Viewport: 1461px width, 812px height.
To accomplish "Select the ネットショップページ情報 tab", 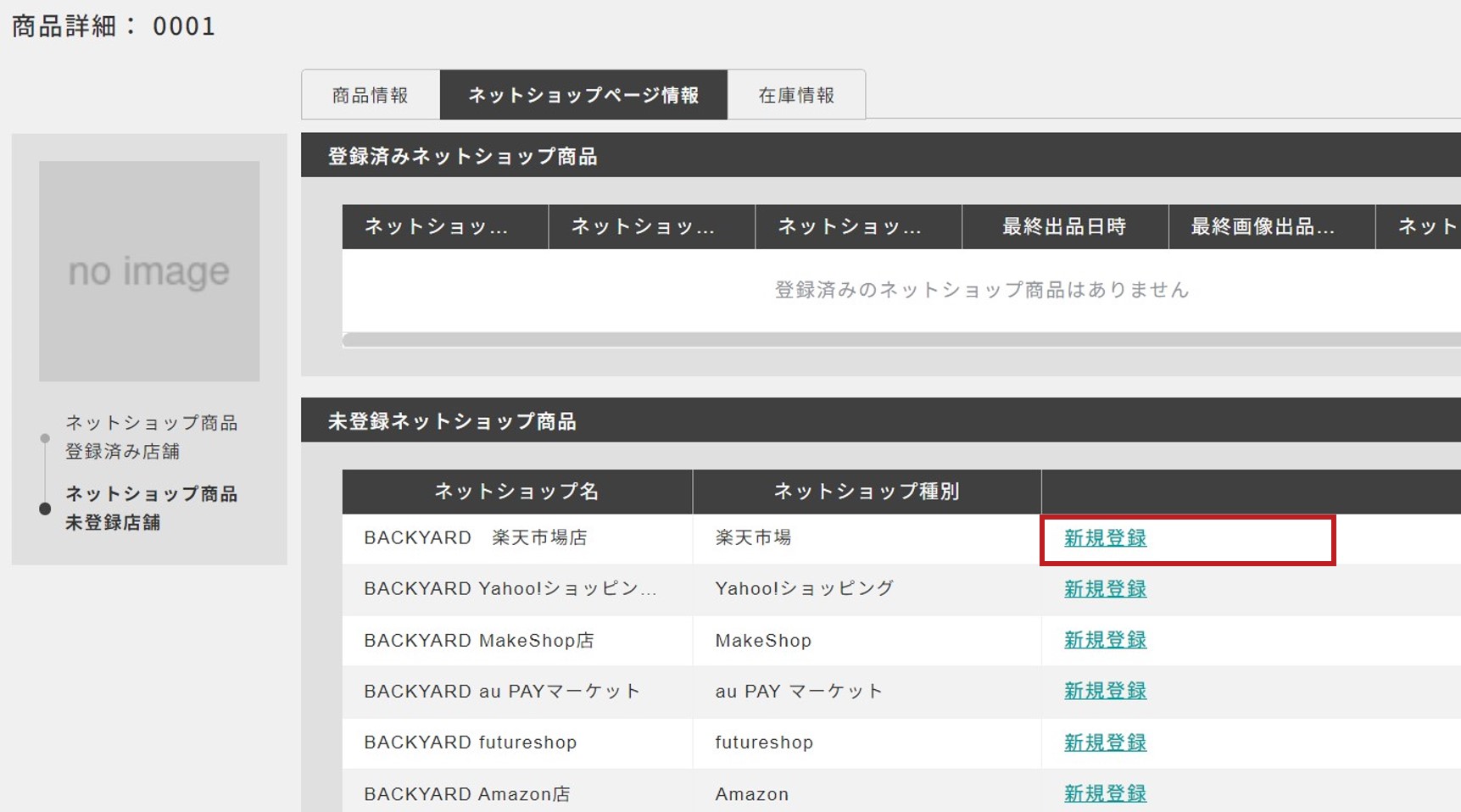I will (583, 95).
